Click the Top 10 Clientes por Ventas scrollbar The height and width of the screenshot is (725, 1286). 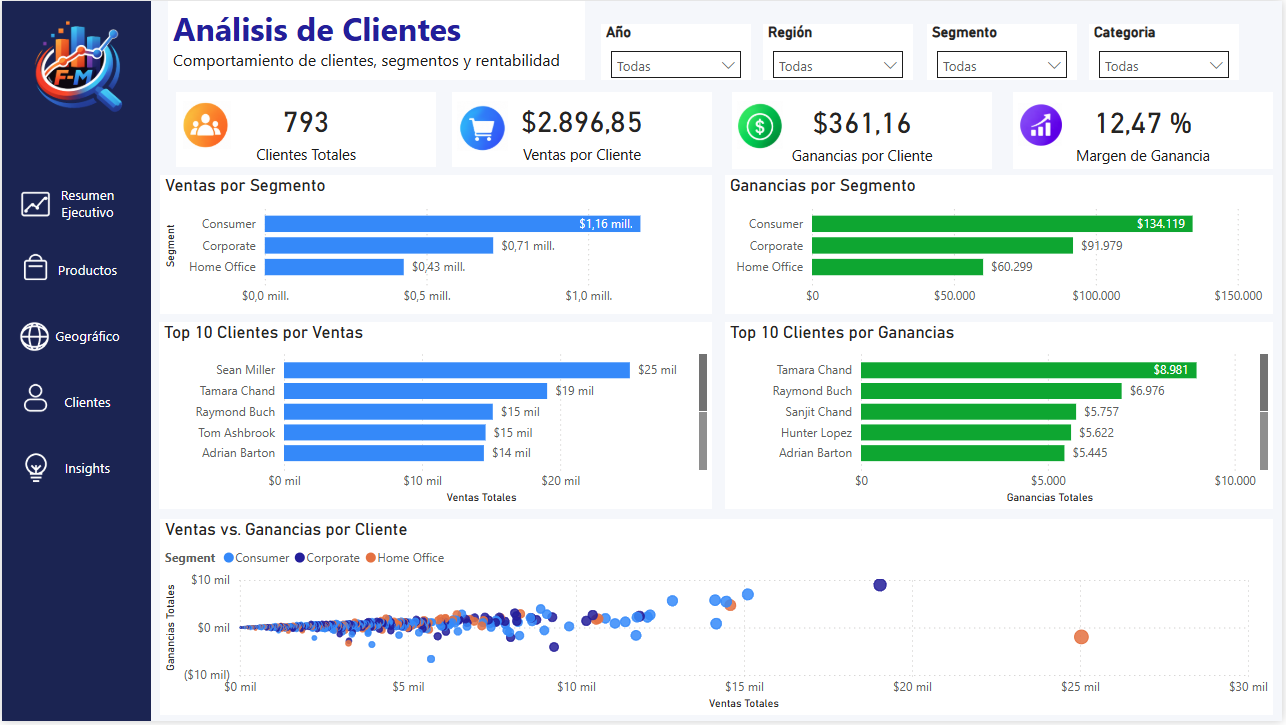[x=703, y=411]
